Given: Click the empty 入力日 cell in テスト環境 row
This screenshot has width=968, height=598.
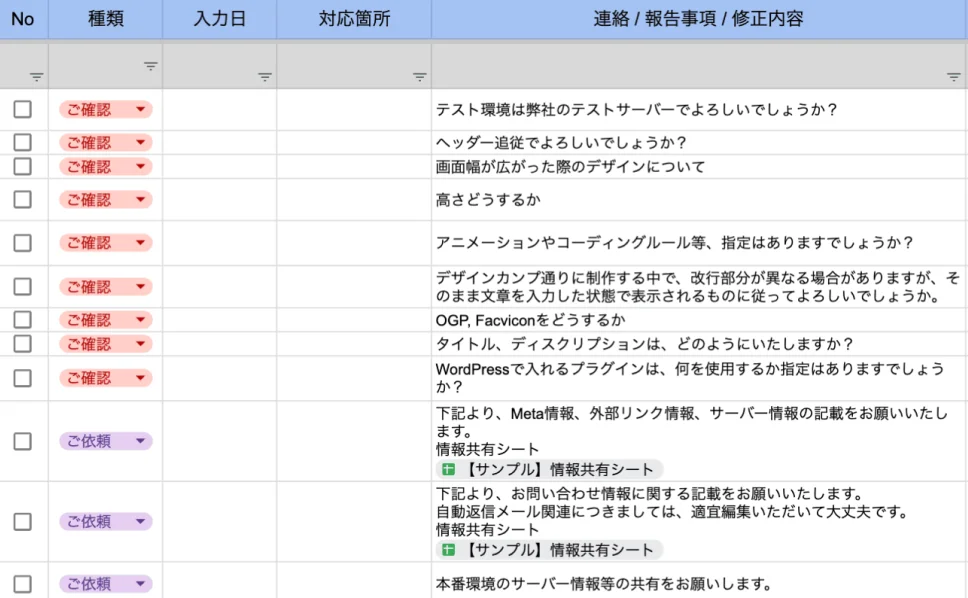Looking at the screenshot, I should coord(220,109).
